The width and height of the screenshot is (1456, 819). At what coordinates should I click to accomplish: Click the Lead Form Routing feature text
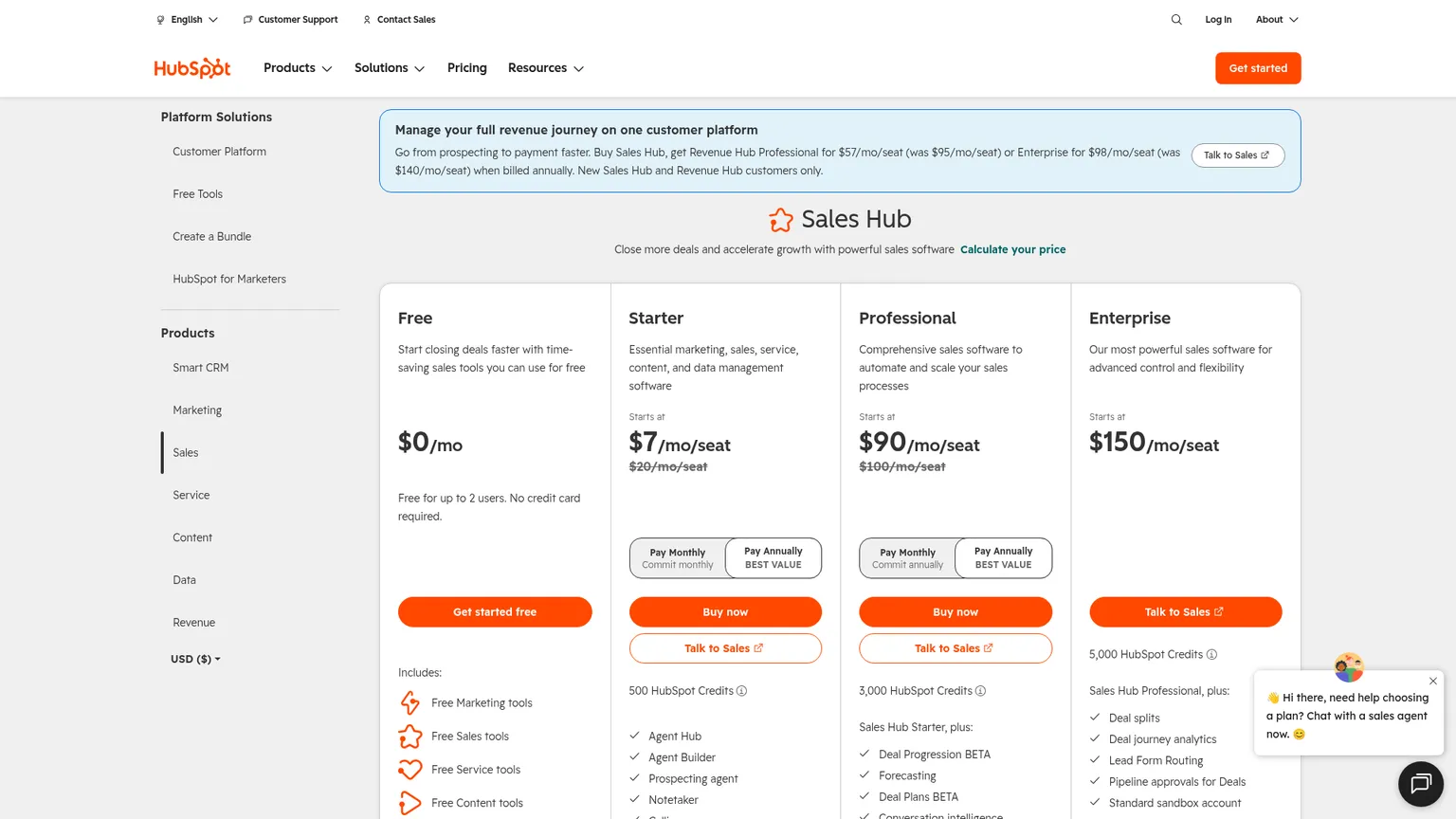pyautogui.click(x=1156, y=761)
